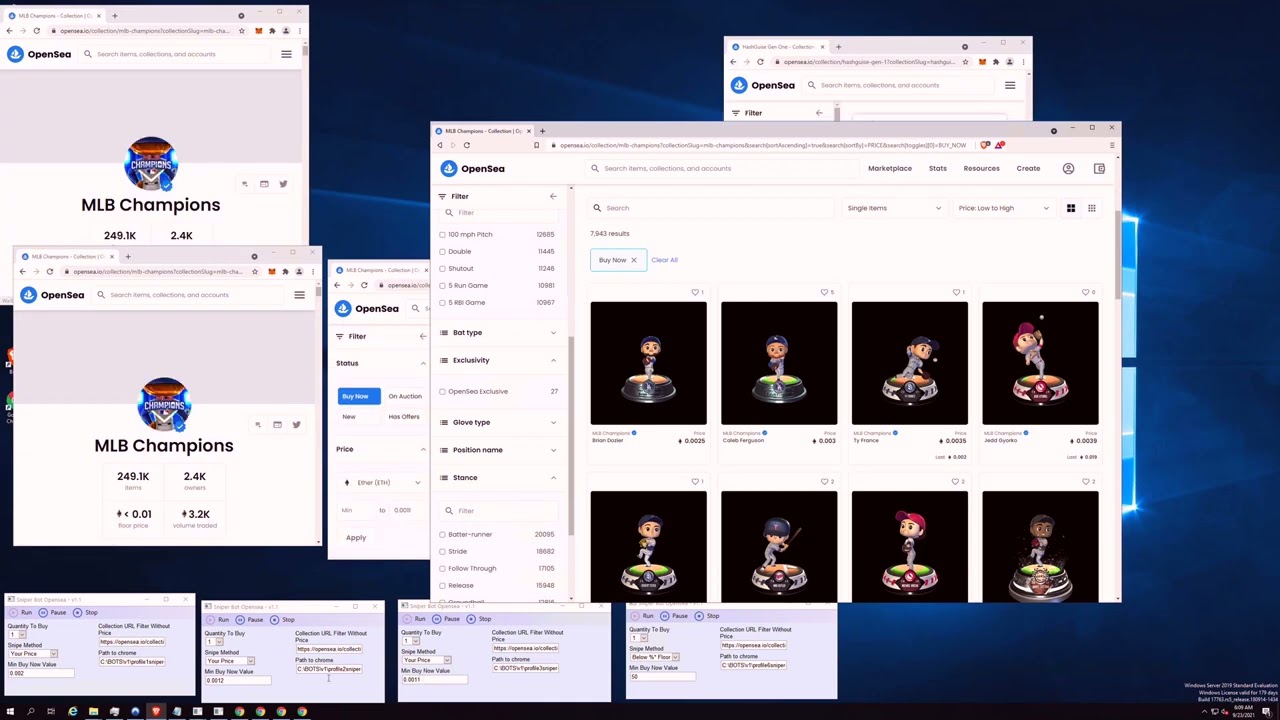Click On Auction status button
The width and height of the screenshot is (1280, 720).
(x=405, y=396)
